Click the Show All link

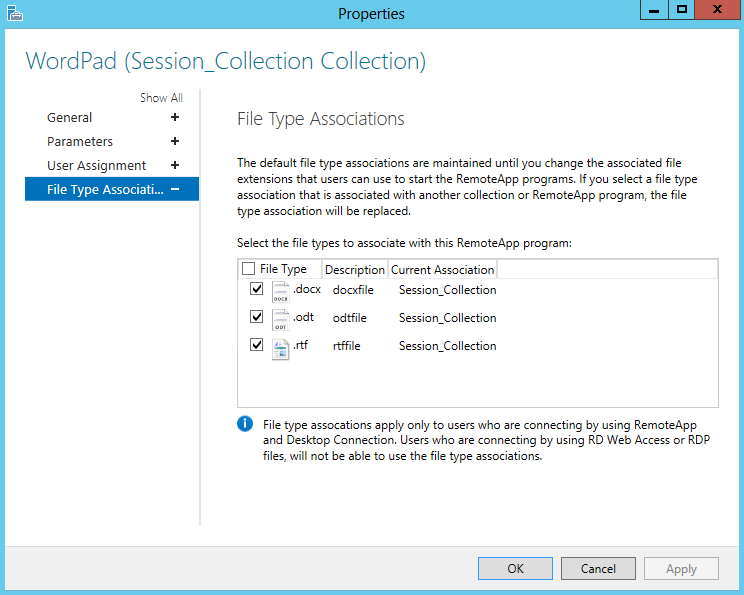(161, 98)
